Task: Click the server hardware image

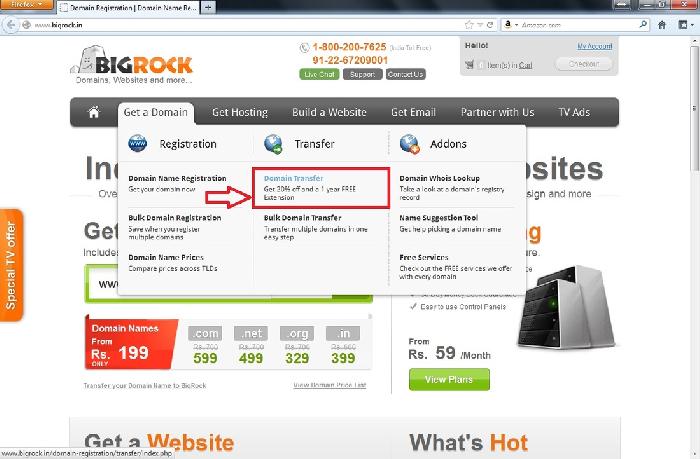Action: pos(567,308)
